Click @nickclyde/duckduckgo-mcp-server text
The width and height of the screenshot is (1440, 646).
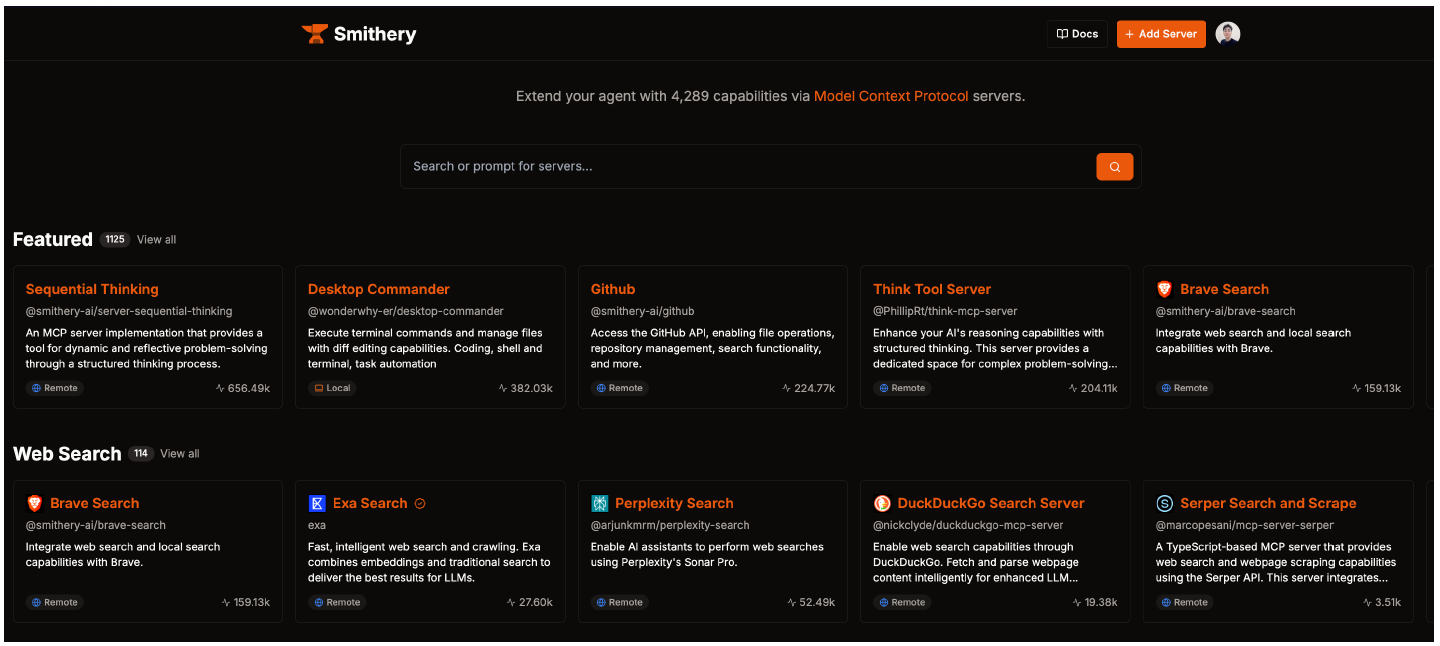[968, 525]
